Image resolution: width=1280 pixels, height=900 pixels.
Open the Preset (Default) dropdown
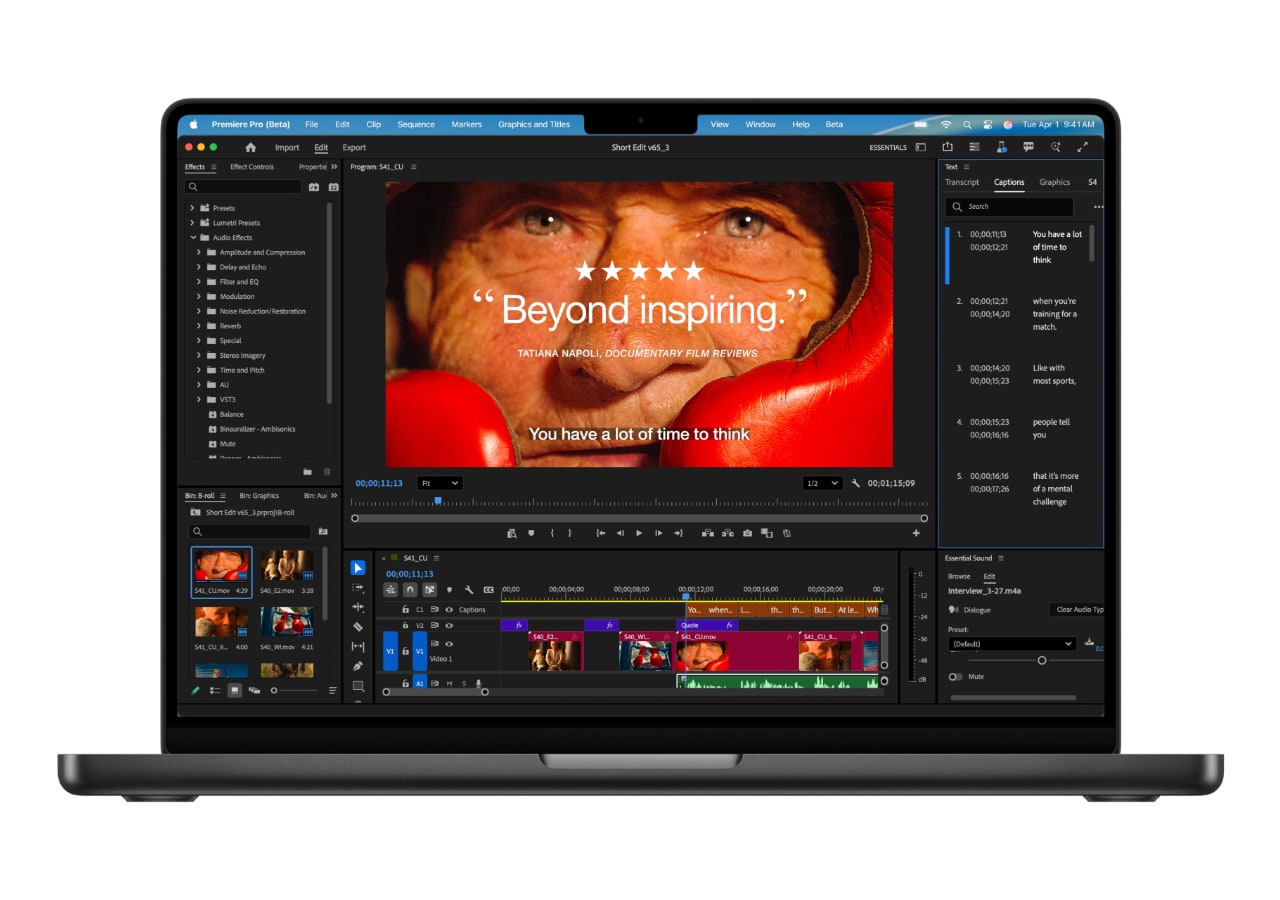point(1012,644)
